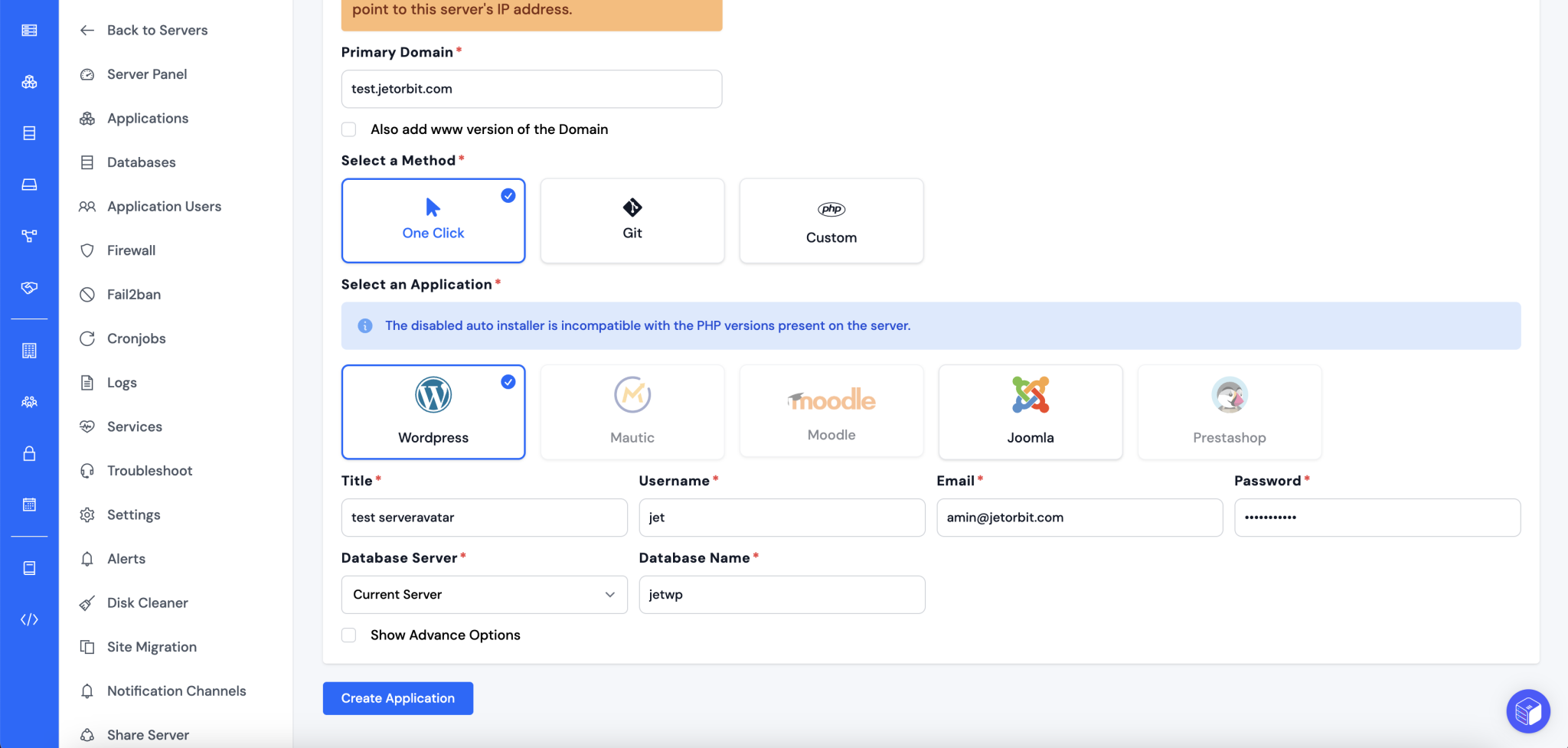Go Back to Servers

click(x=157, y=30)
